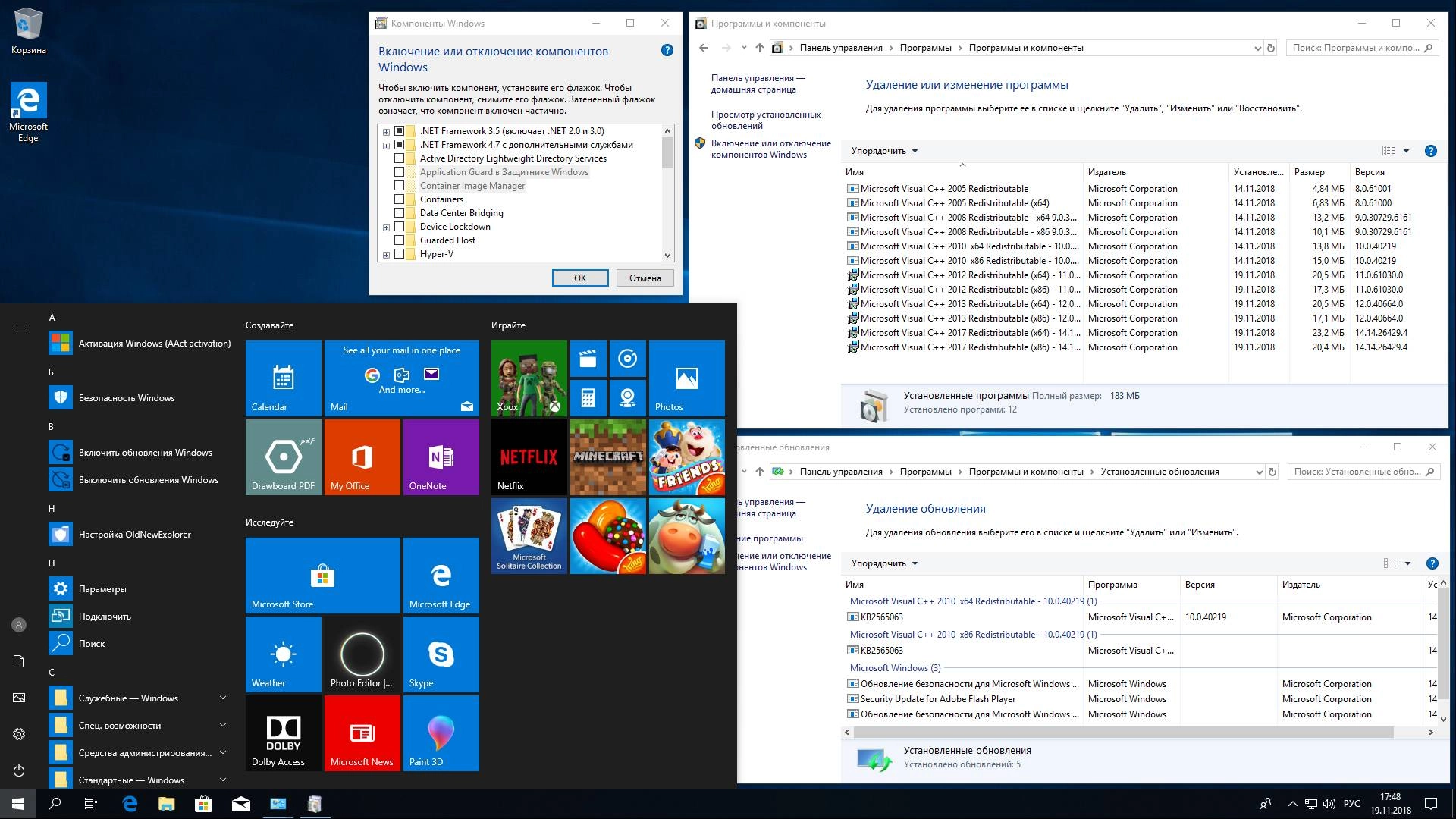Launch the Xbox tile
The width and height of the screenshot is (1456, 819).
[529, 378]
